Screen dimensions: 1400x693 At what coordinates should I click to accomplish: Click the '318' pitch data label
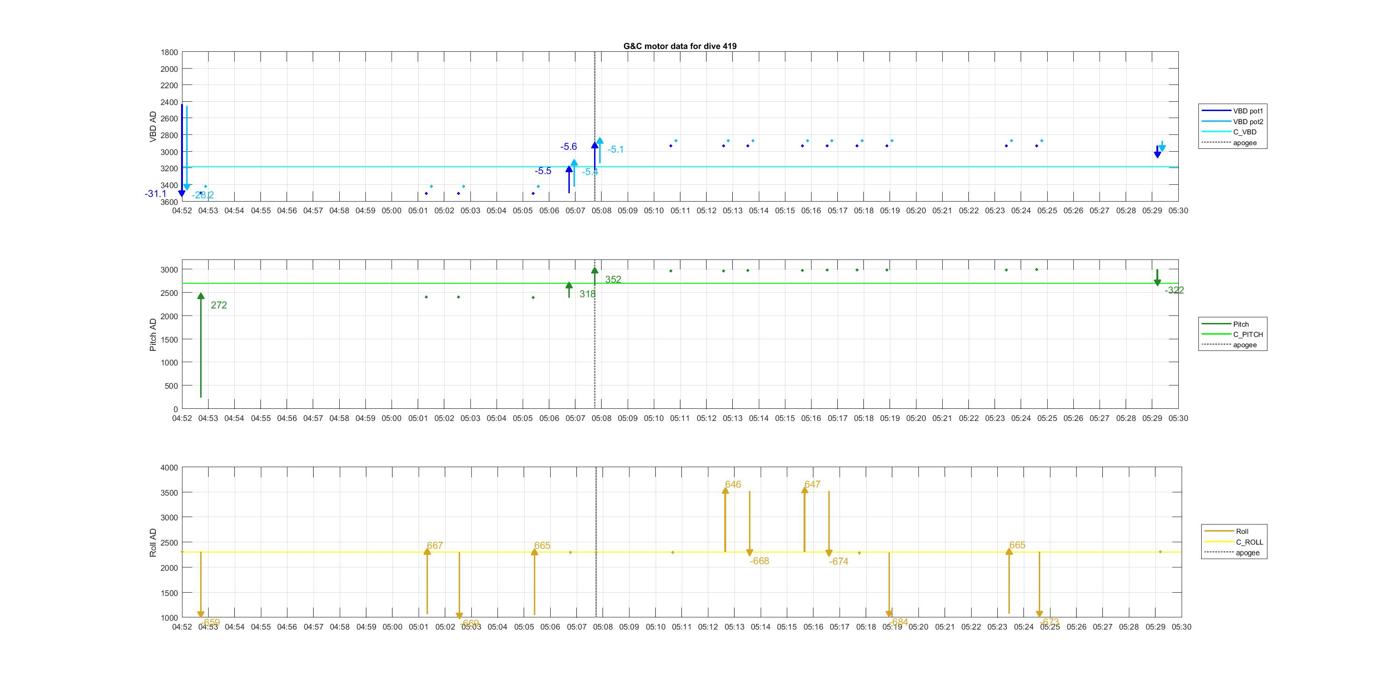coord(587,294)
